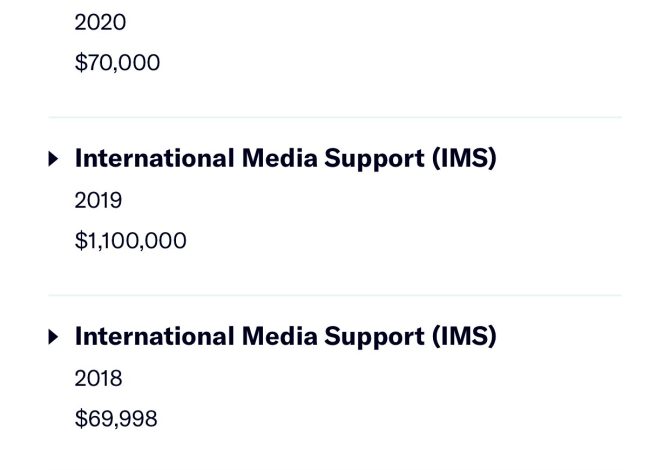The height and width of the screenshot is (470, 670).
Task: Click the $1,100,000 grant amount
Action: pyautogui.click(x=131, y=241)
